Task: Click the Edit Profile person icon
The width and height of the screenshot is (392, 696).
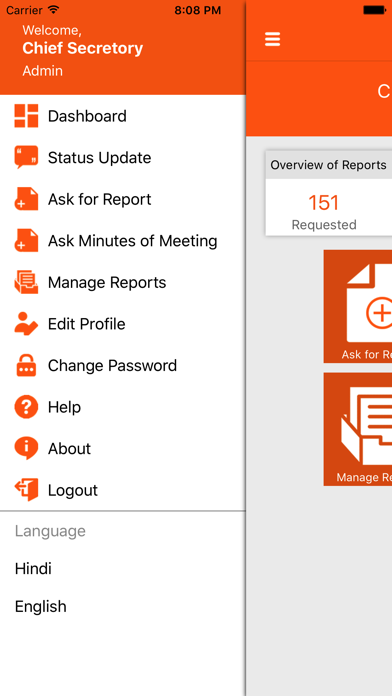Action: 26,324
